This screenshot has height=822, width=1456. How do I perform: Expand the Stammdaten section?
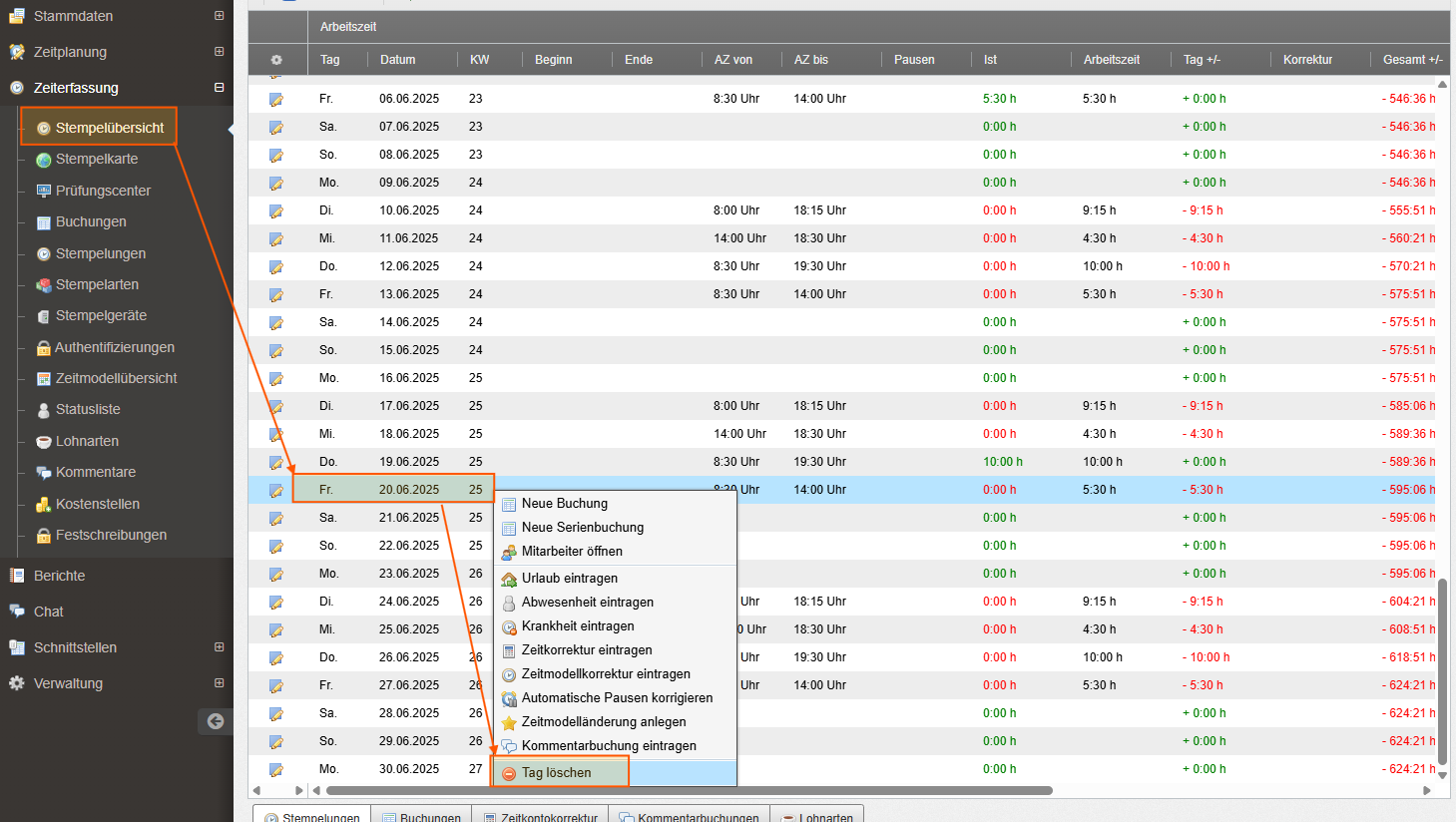(219, 16)
